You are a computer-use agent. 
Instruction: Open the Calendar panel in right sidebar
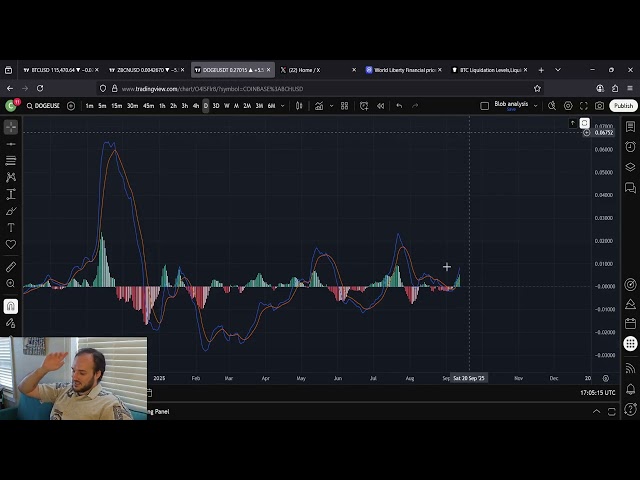630,323
